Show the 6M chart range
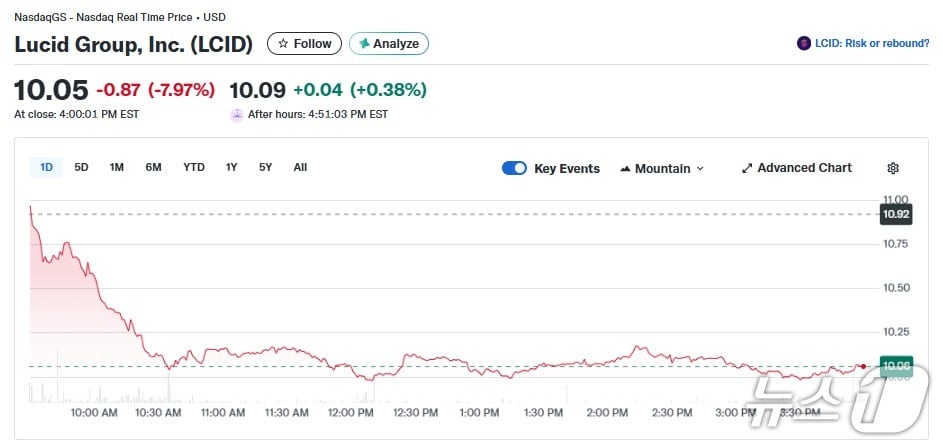 [153, 167]
